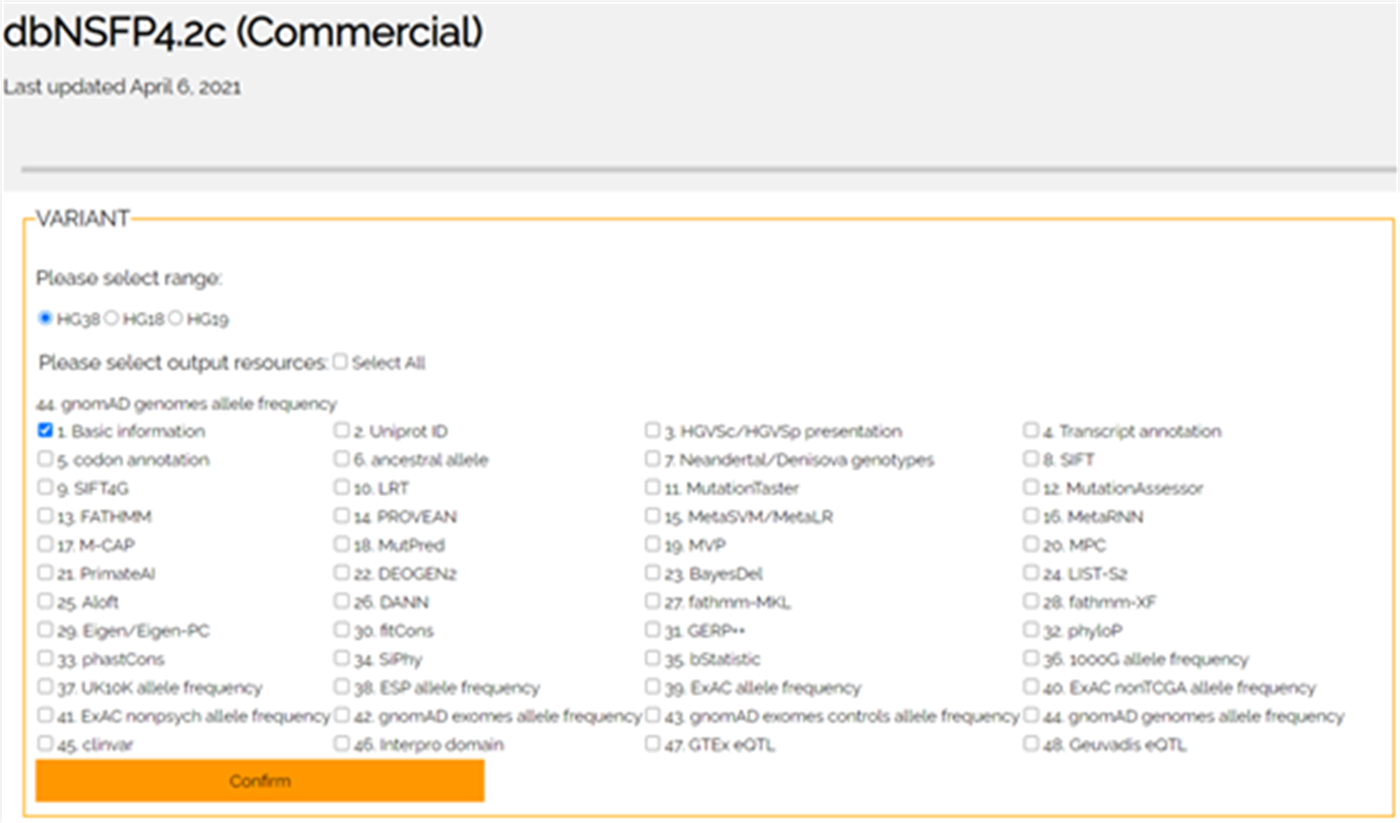Tick the Interpro domain checkbox
Screen dimensions: 1400x823
point(343,744)
